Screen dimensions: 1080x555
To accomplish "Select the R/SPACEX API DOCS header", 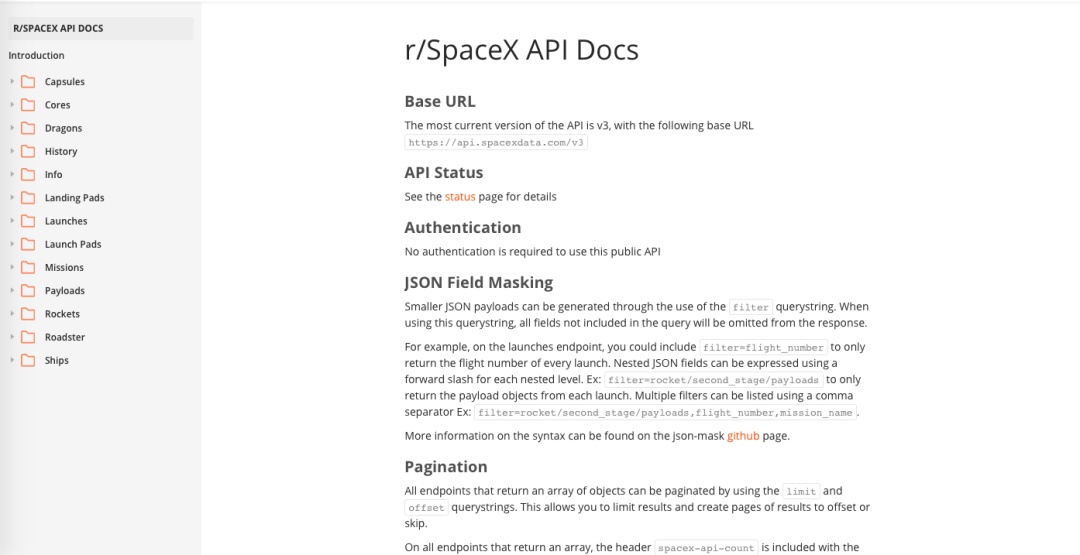I will pos(101,29).
